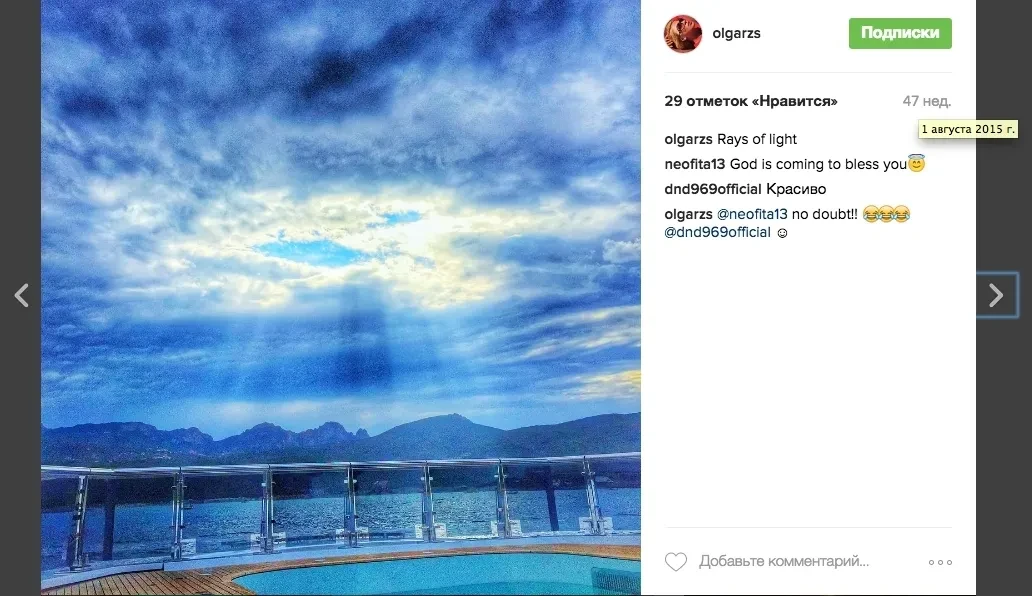The width and height of the screenshot is (1032, 596).
Task: Click the 1 августа 2015 г. date tooltip
Action: tap(968, 129)
